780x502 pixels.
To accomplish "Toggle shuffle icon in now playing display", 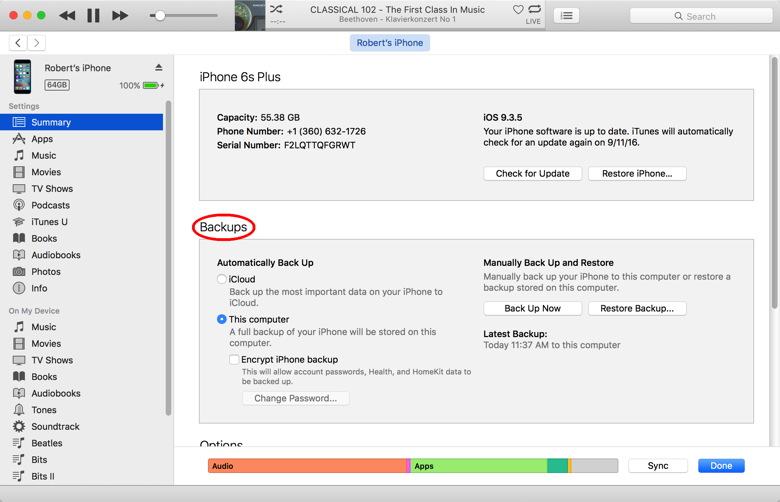I will 276,9.
